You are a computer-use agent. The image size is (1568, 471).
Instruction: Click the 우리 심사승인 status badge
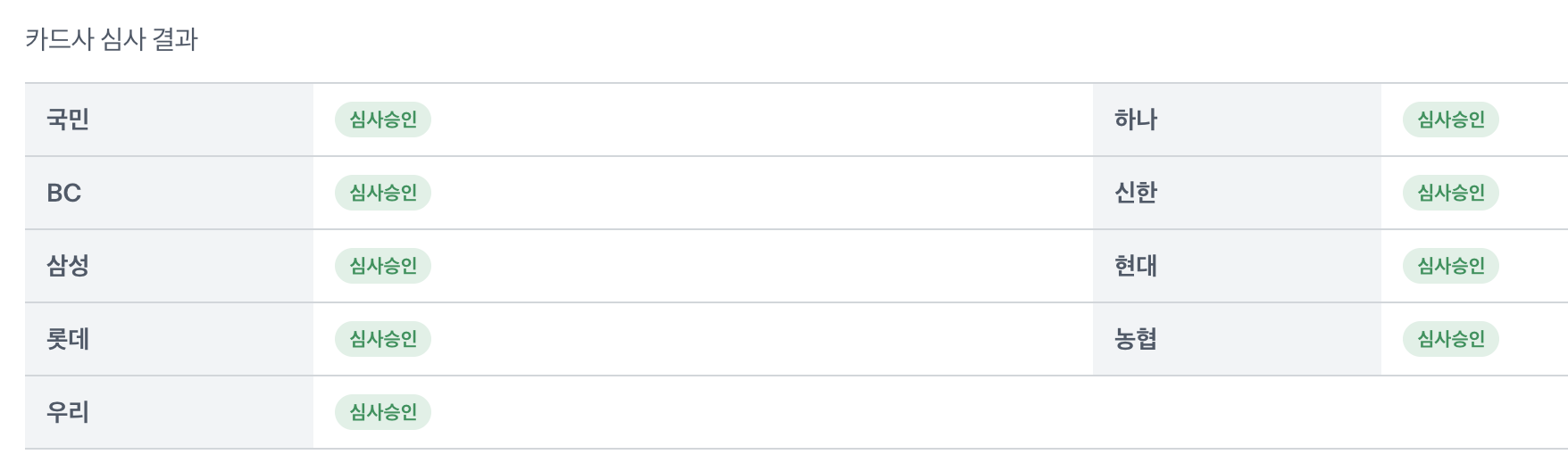[383, 412]
